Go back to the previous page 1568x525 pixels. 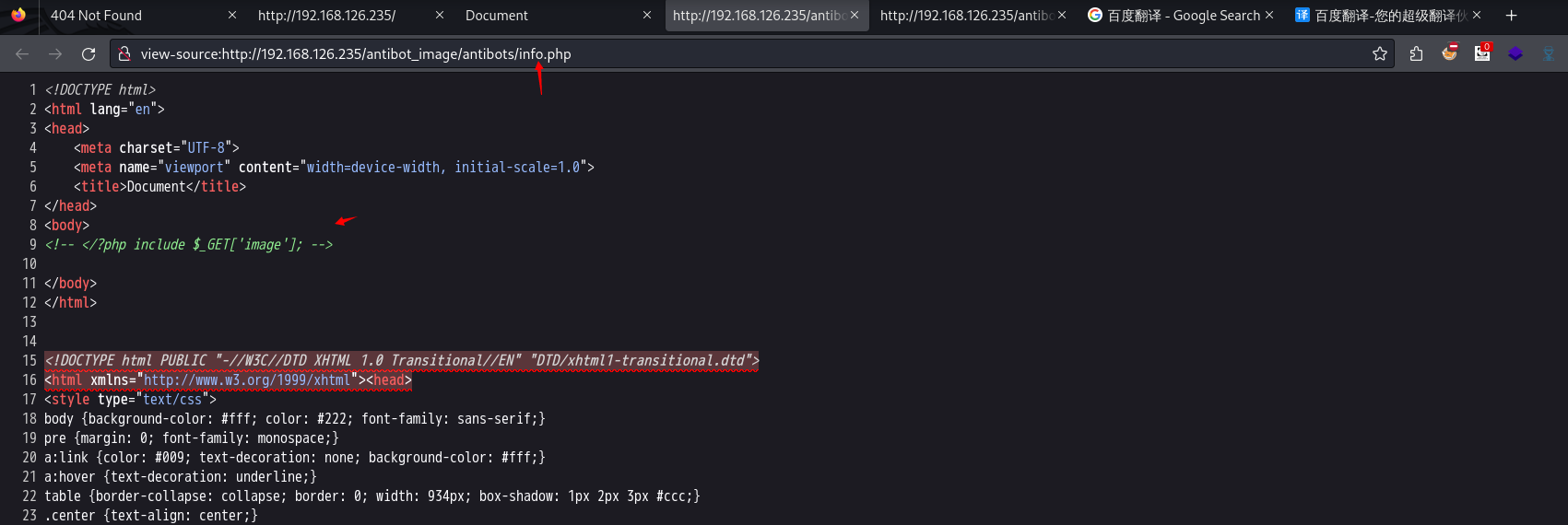tap(22, 54)
